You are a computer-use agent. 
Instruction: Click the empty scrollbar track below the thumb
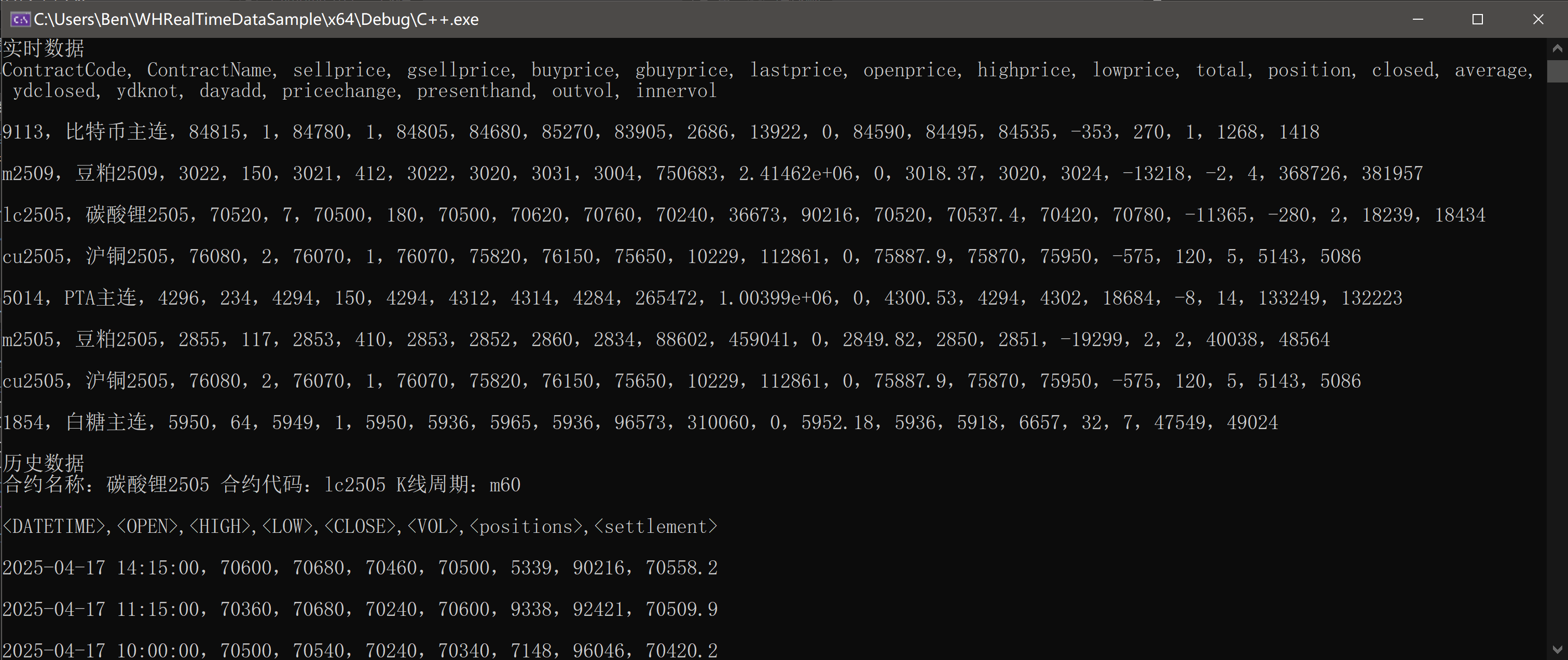(1557, 365)
